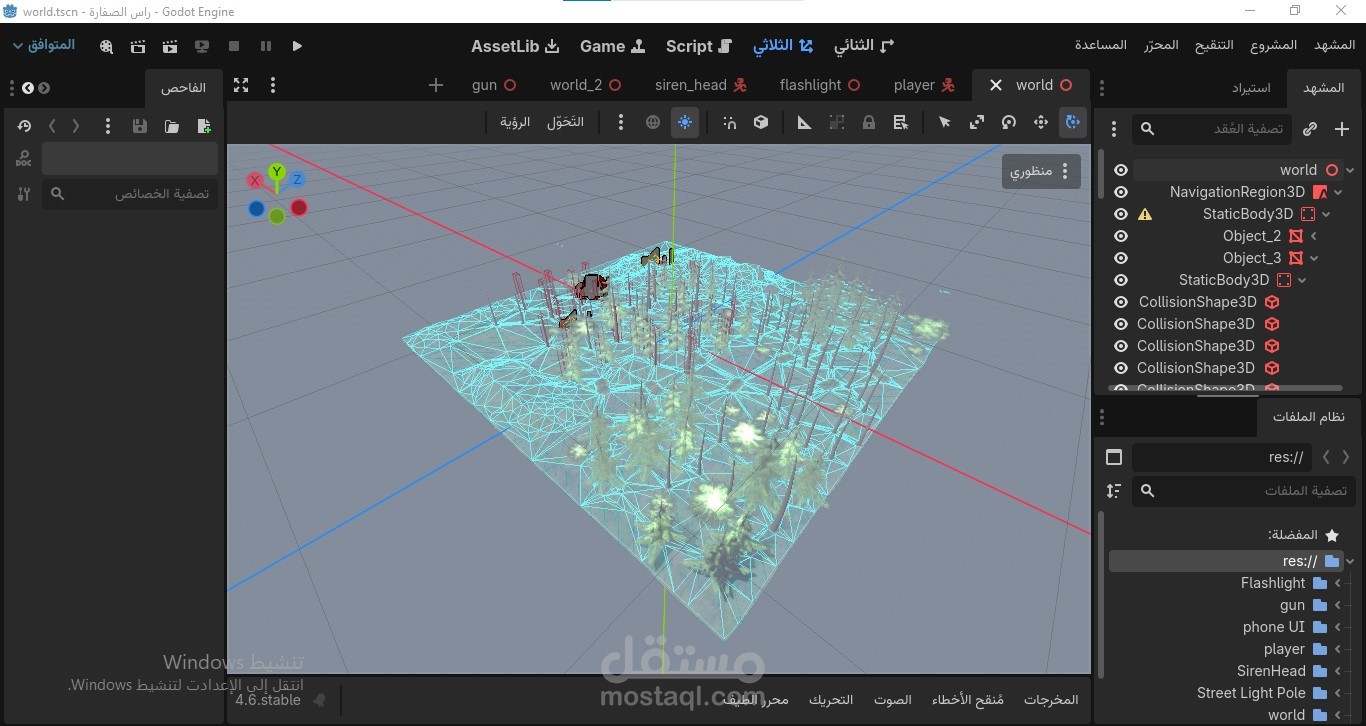1366x726 pixels.
Task: Toggle Object_2 visibility eye
Action: [x=1121, y=236]
